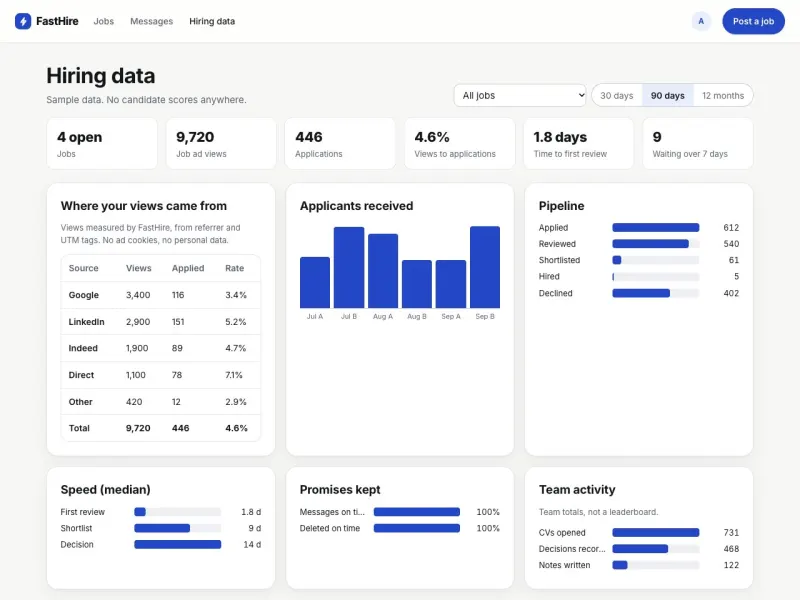Click the Sep B bar in chart
This screenshot has width=800, height=600.
click(x=485, y=267)
